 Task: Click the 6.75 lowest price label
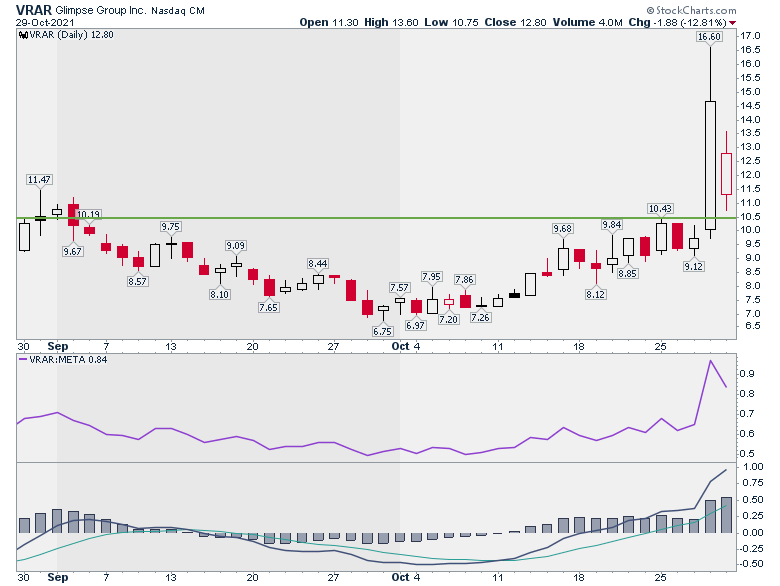point(383,331)
